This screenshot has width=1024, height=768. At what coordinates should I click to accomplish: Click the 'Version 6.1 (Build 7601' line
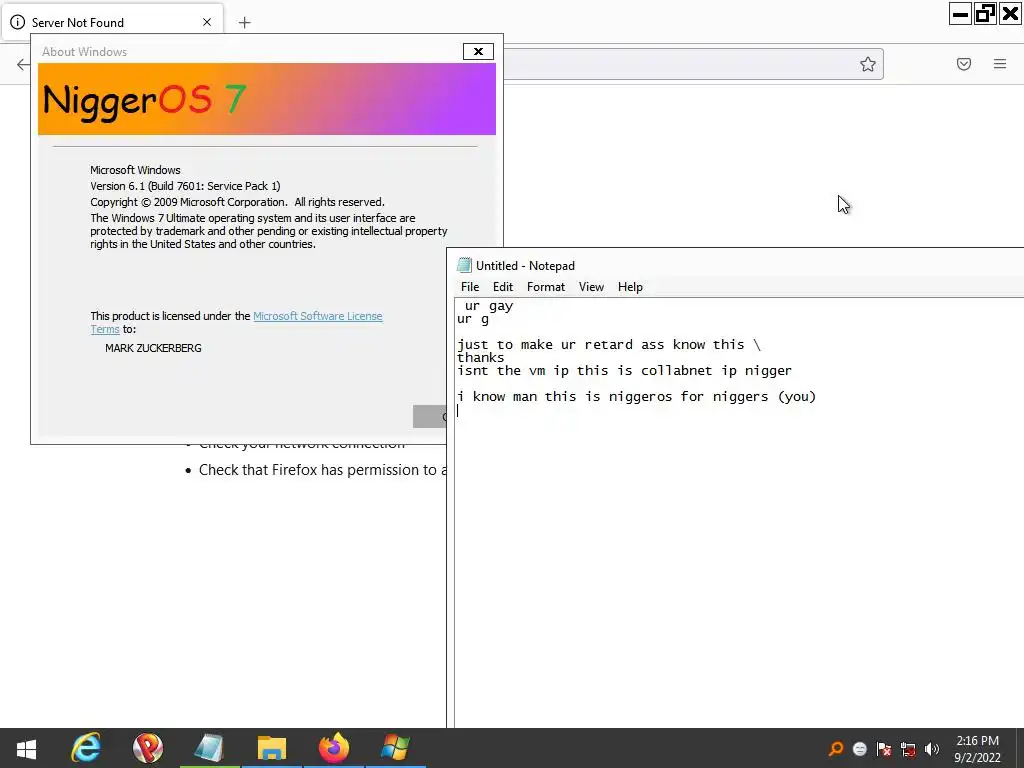pos(185,186)
